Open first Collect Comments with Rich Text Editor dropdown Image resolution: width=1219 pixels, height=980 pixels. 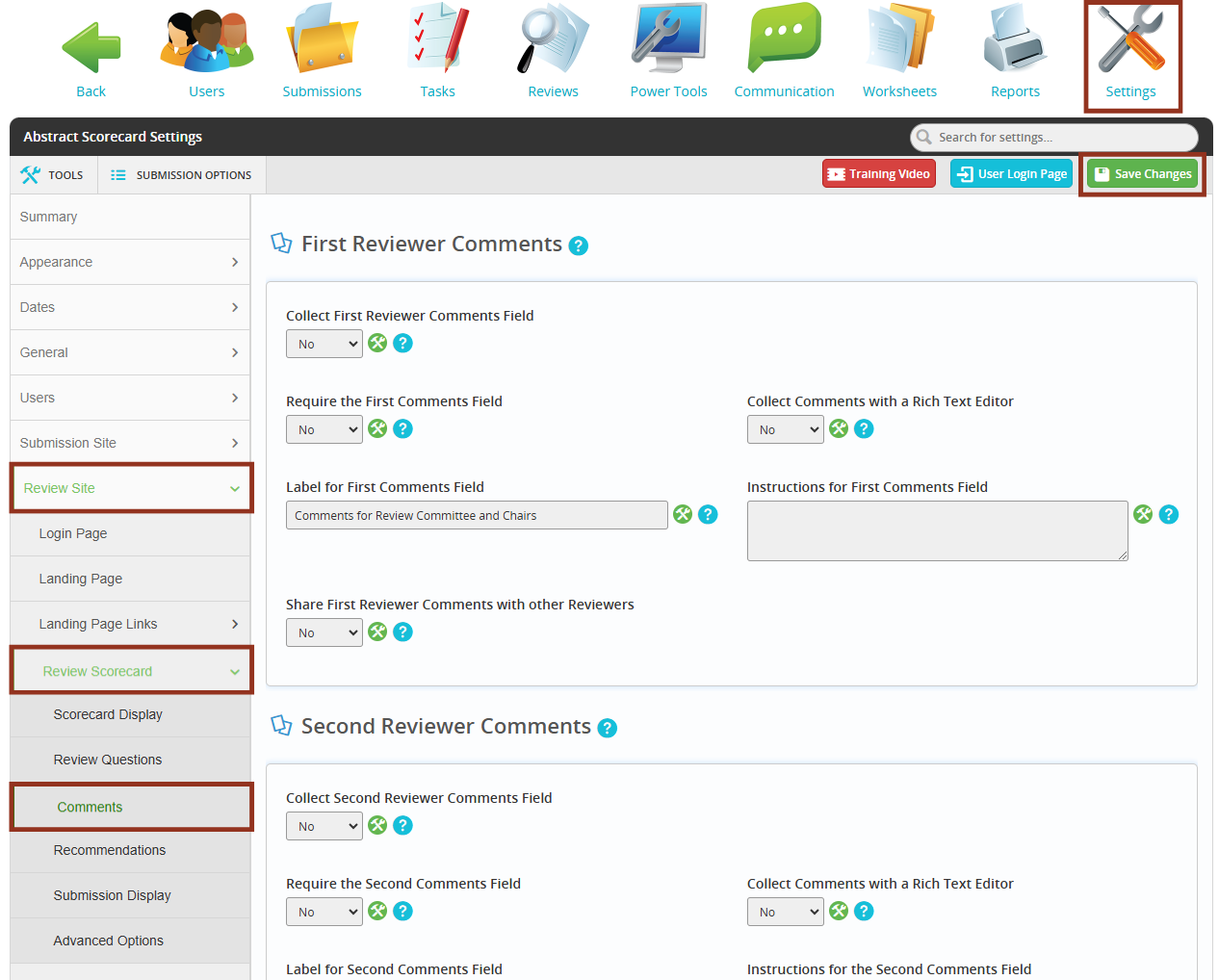point(786,429)
